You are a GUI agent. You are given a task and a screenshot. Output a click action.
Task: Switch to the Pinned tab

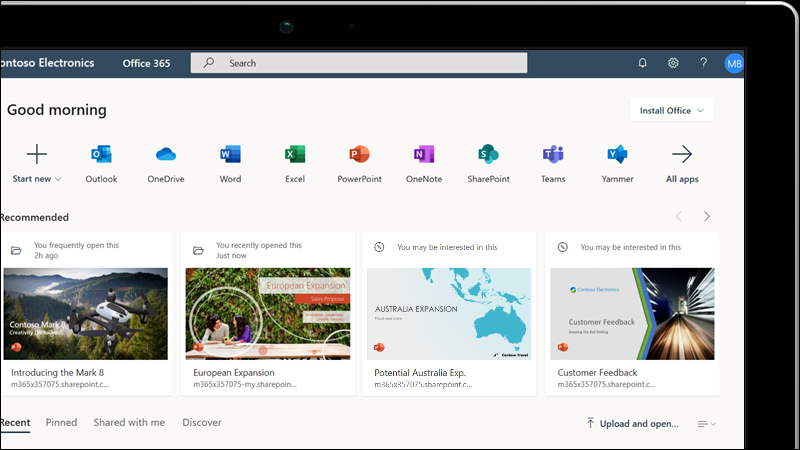tap(61, 423)
